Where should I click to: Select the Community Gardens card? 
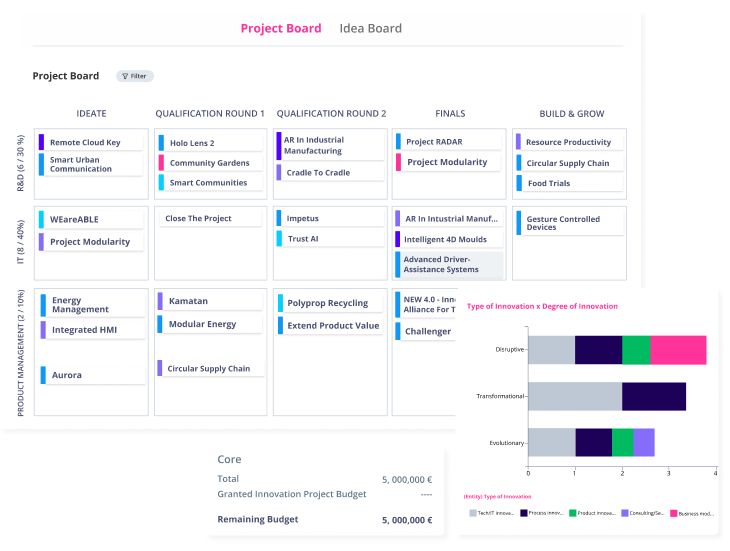[209, 163]
